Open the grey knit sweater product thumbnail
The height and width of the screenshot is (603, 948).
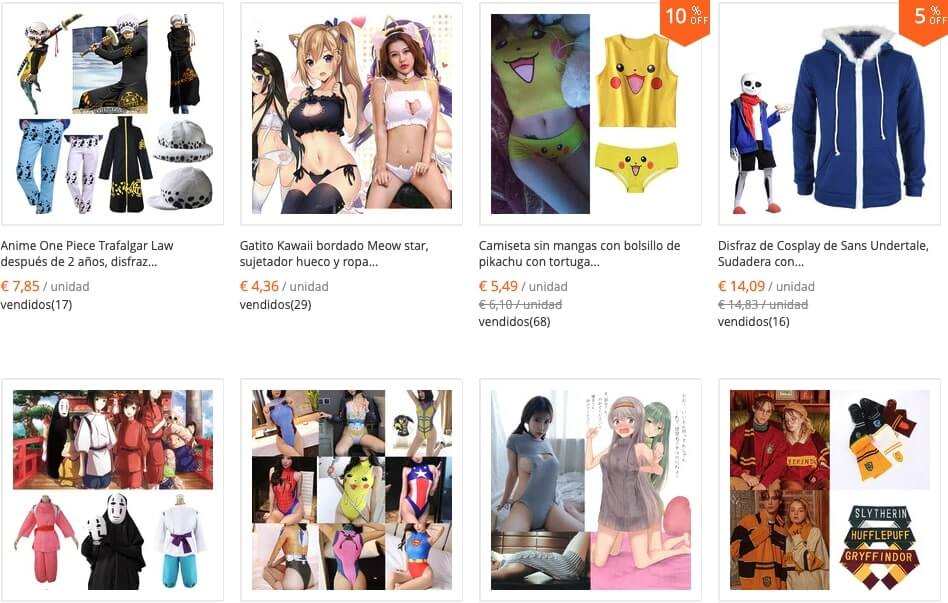591,490
